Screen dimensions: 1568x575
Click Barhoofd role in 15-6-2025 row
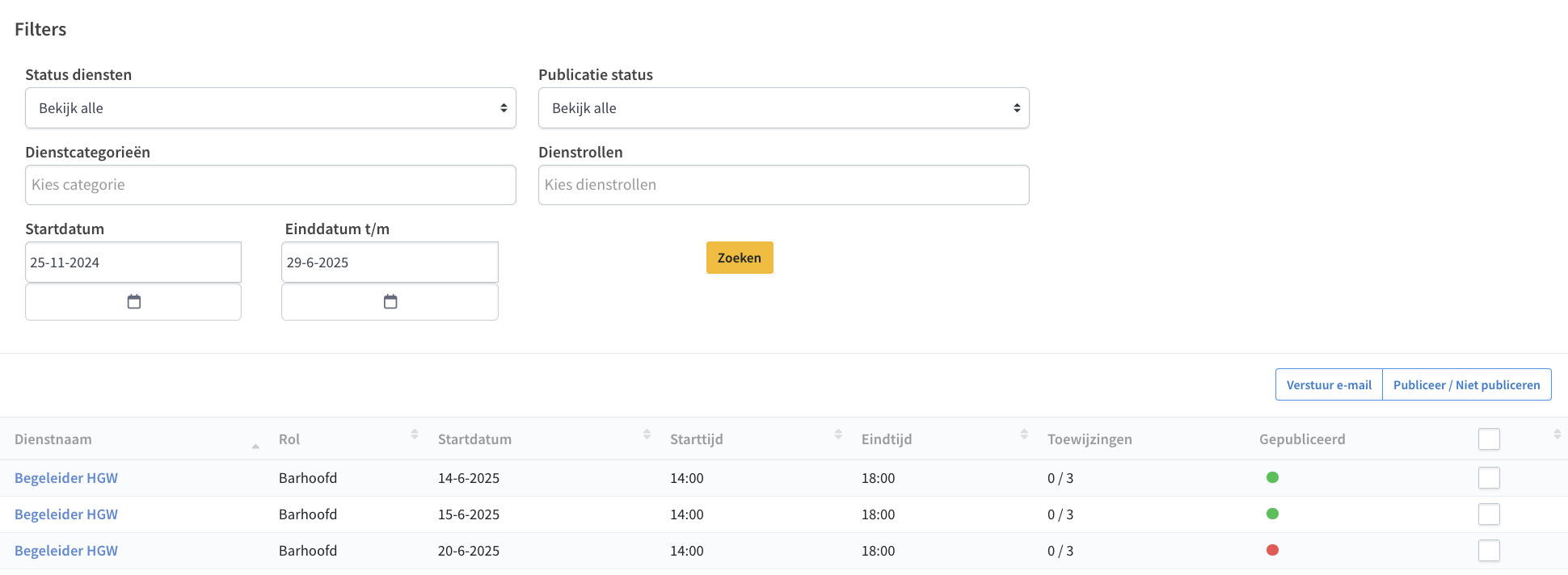[x=308, y=514]
